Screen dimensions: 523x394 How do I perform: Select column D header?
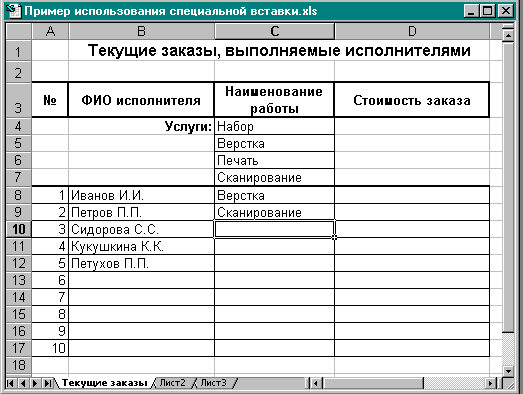point(412,31)
